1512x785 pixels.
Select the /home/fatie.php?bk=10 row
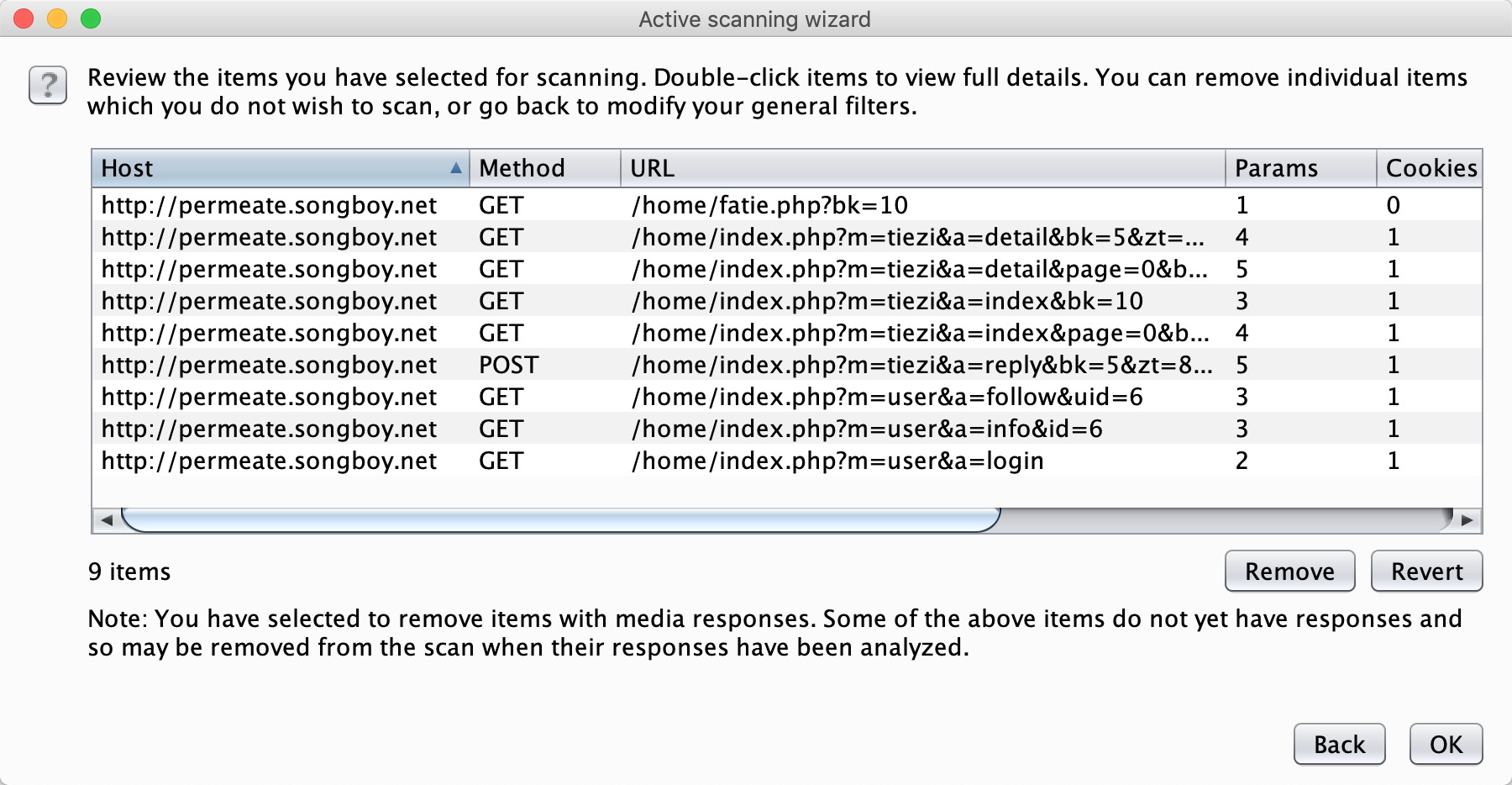(769, 205)
